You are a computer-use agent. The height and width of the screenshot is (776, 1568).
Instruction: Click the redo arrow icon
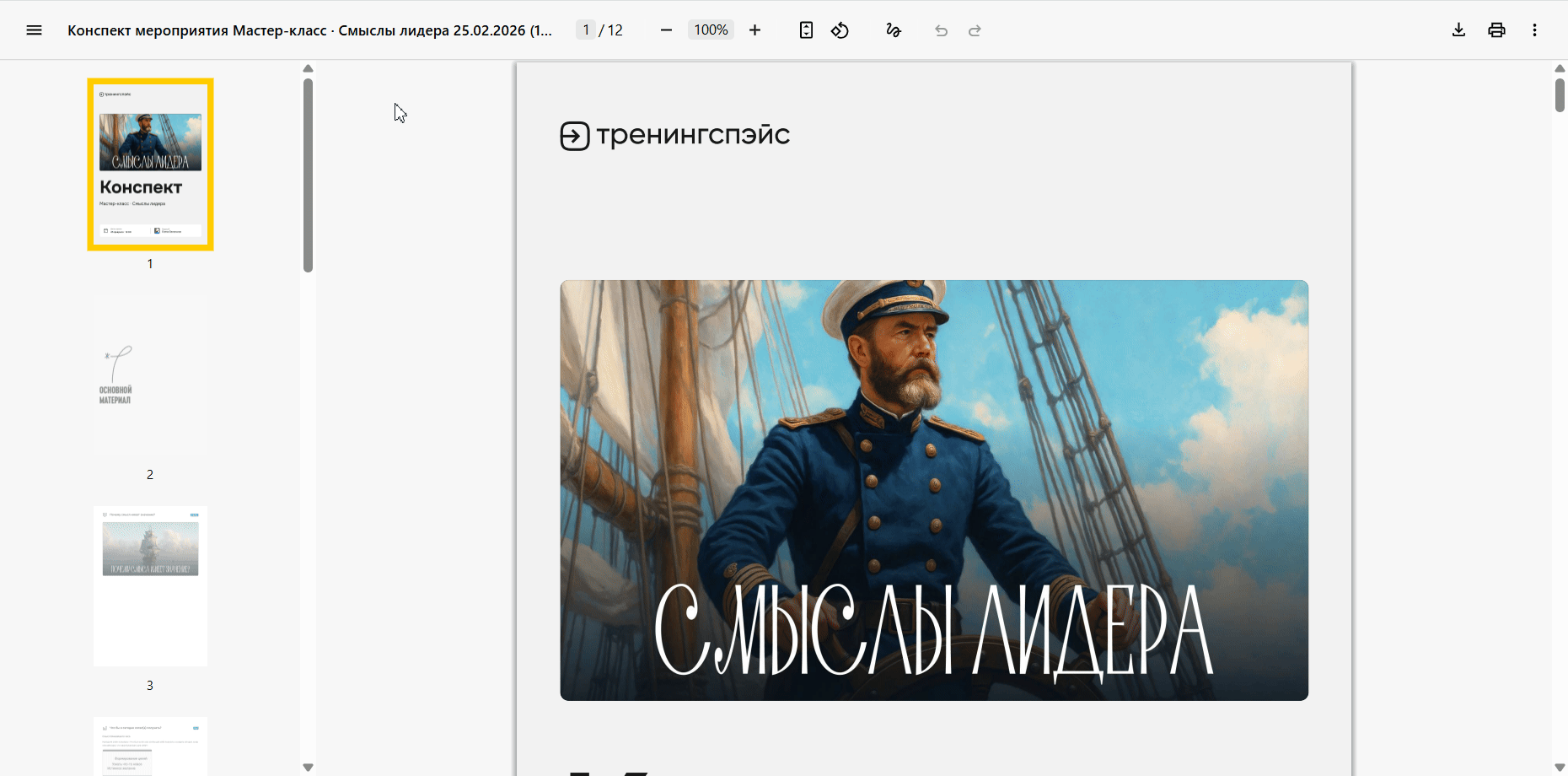[x=975, y=30]
